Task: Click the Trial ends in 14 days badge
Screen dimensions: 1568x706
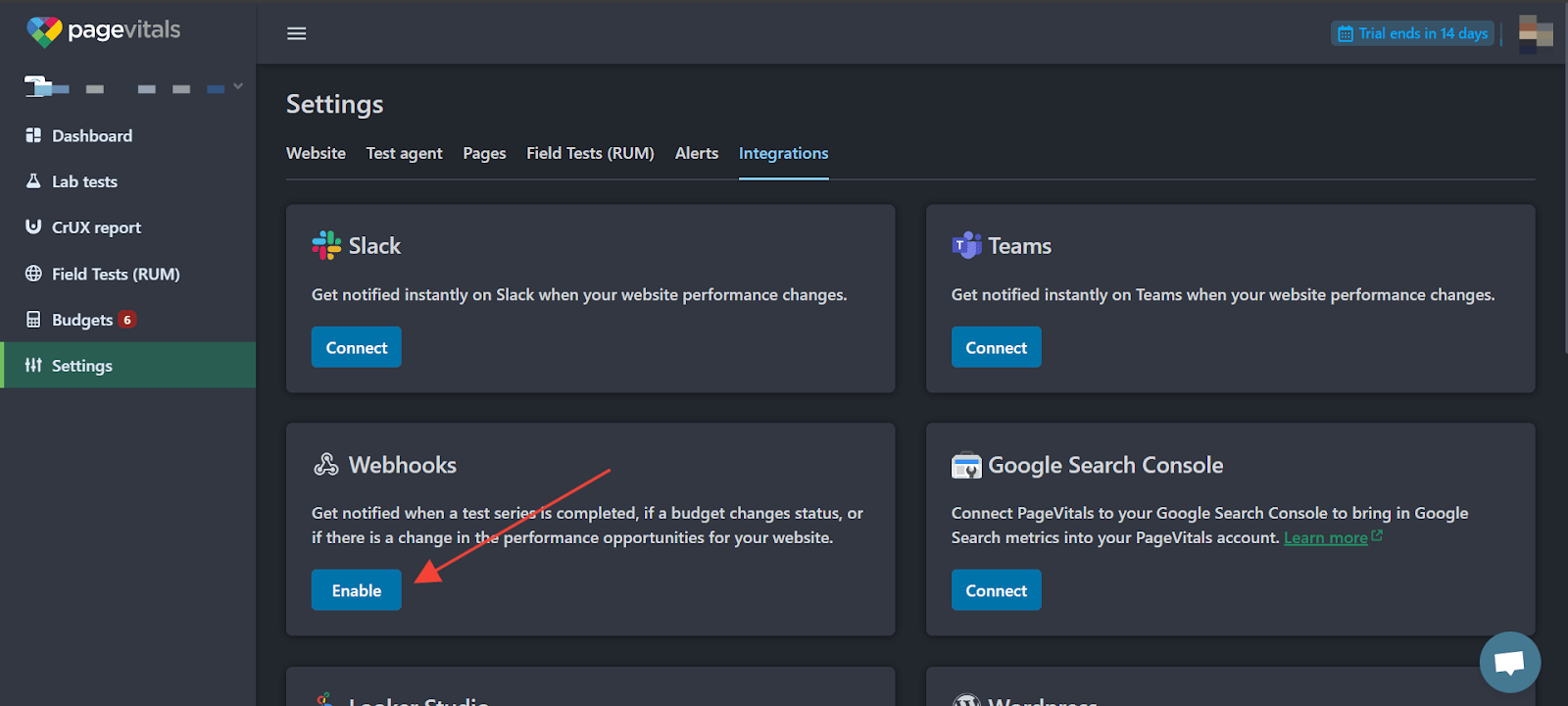Action: pos(1412,33)
